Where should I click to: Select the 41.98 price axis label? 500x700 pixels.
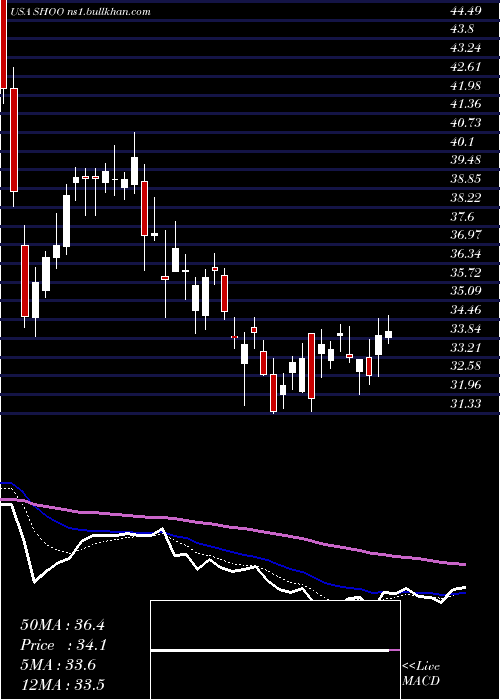tap(466, 85)
